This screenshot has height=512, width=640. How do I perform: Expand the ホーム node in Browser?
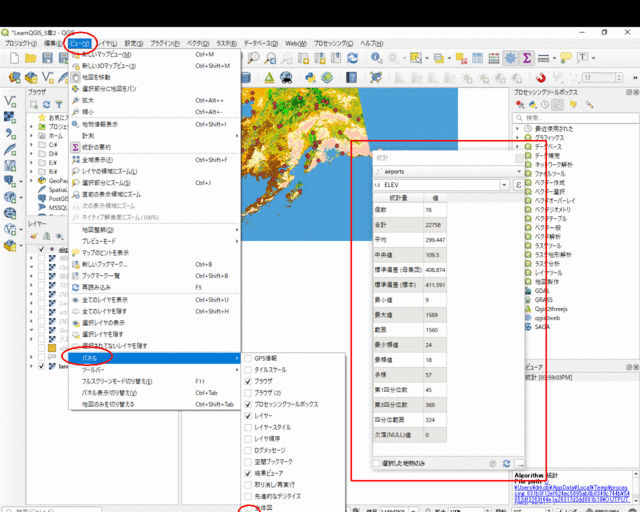(x=31, y=136)
